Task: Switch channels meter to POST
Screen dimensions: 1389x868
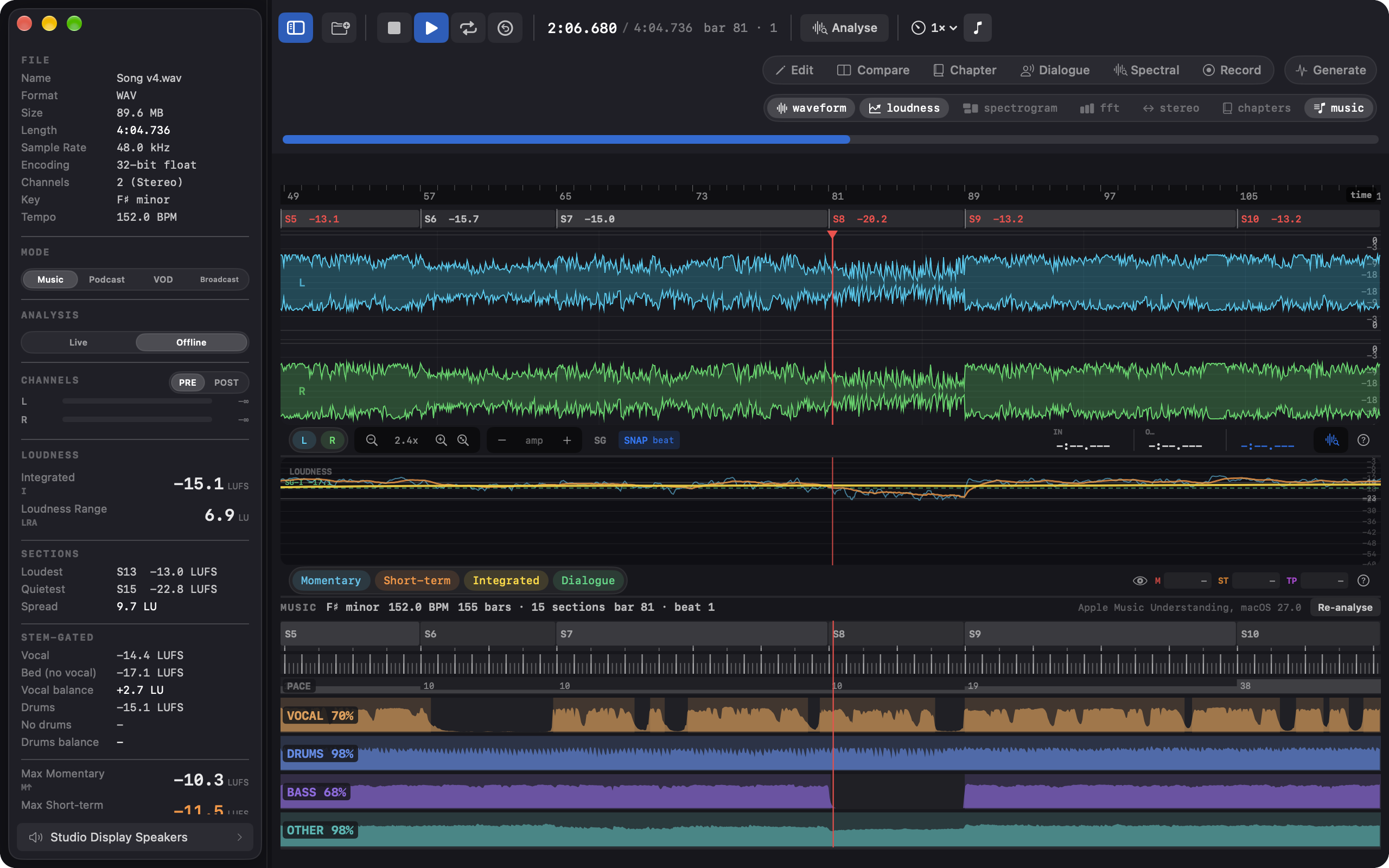Action: (226, 382)
